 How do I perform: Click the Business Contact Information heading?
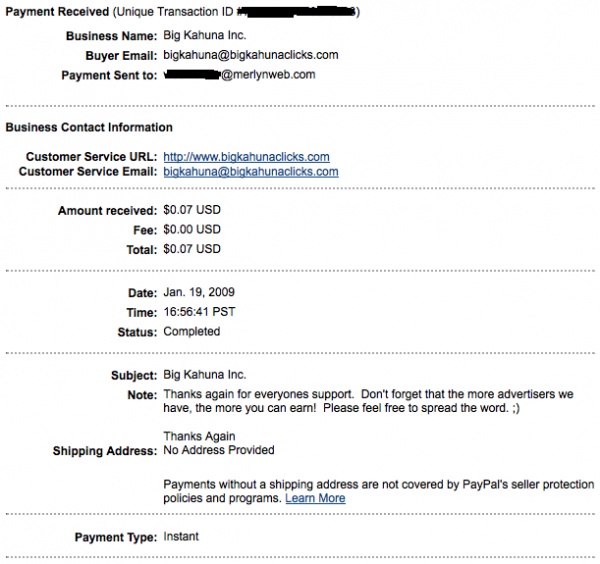(x=89, y=128)
